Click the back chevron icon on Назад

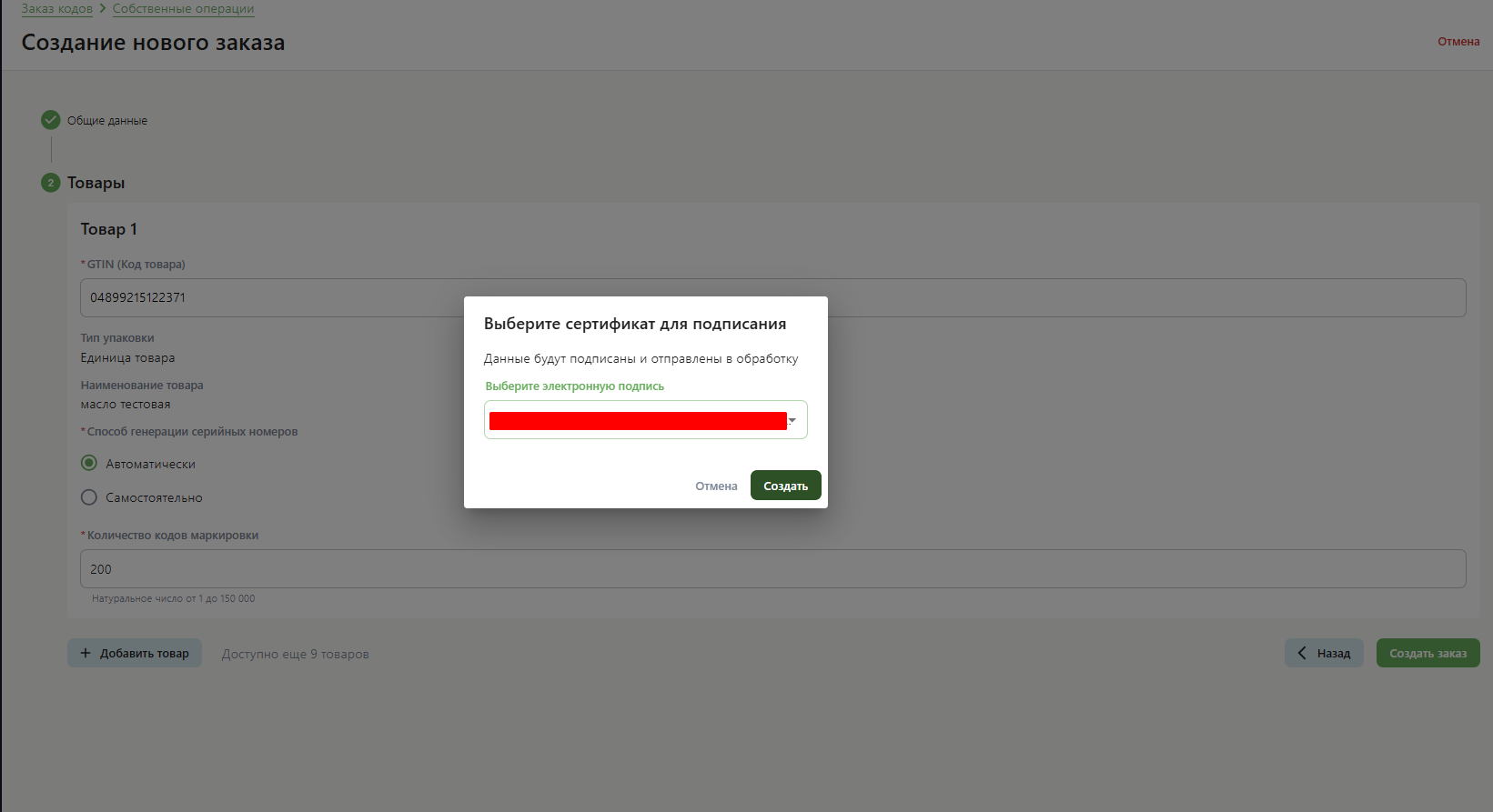1302,653
